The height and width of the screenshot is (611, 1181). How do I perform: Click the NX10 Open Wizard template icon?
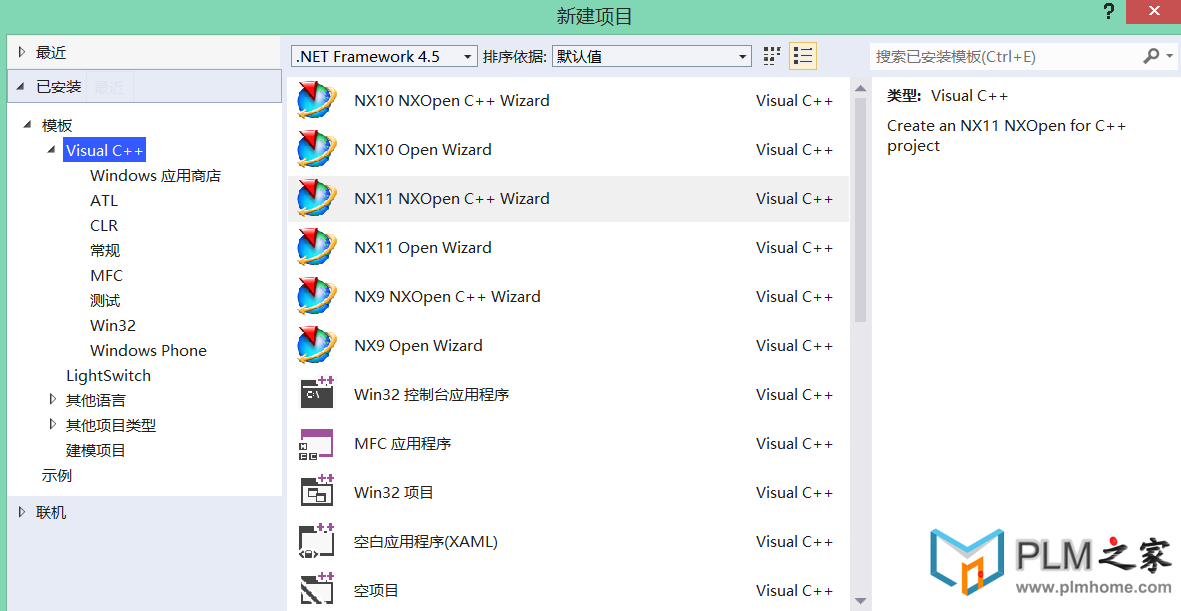tap(316, 149)
